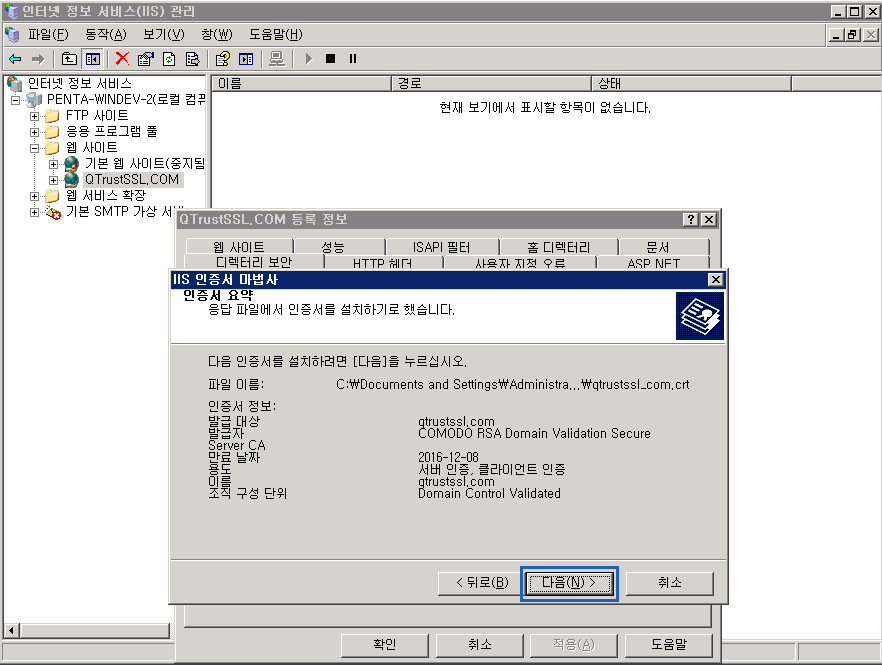882x665 pixels.
Task: Switch to the 웹 사이트 tab
Action: (x=239, y=247)
